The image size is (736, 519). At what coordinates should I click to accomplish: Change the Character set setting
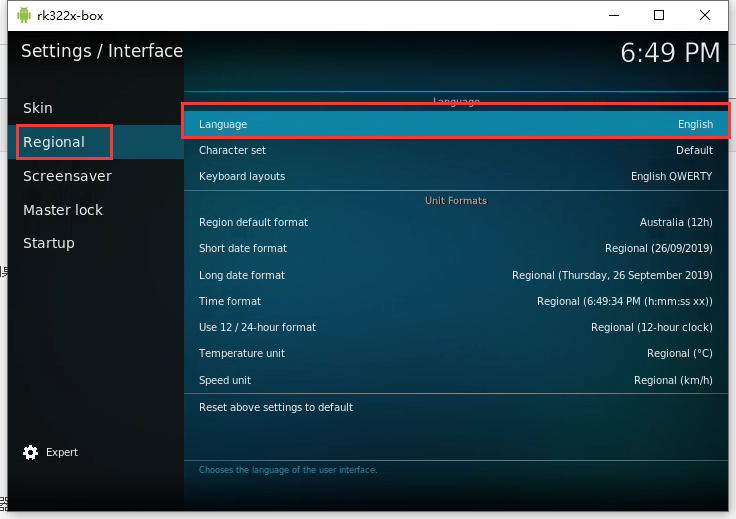(x=456, y=150)
